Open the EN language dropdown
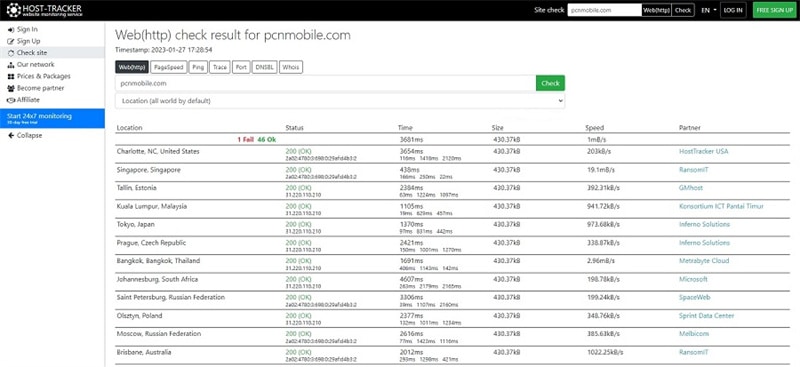Image resolution: width=800 pixels, height=367 pixels. click(x=709, y=10)
